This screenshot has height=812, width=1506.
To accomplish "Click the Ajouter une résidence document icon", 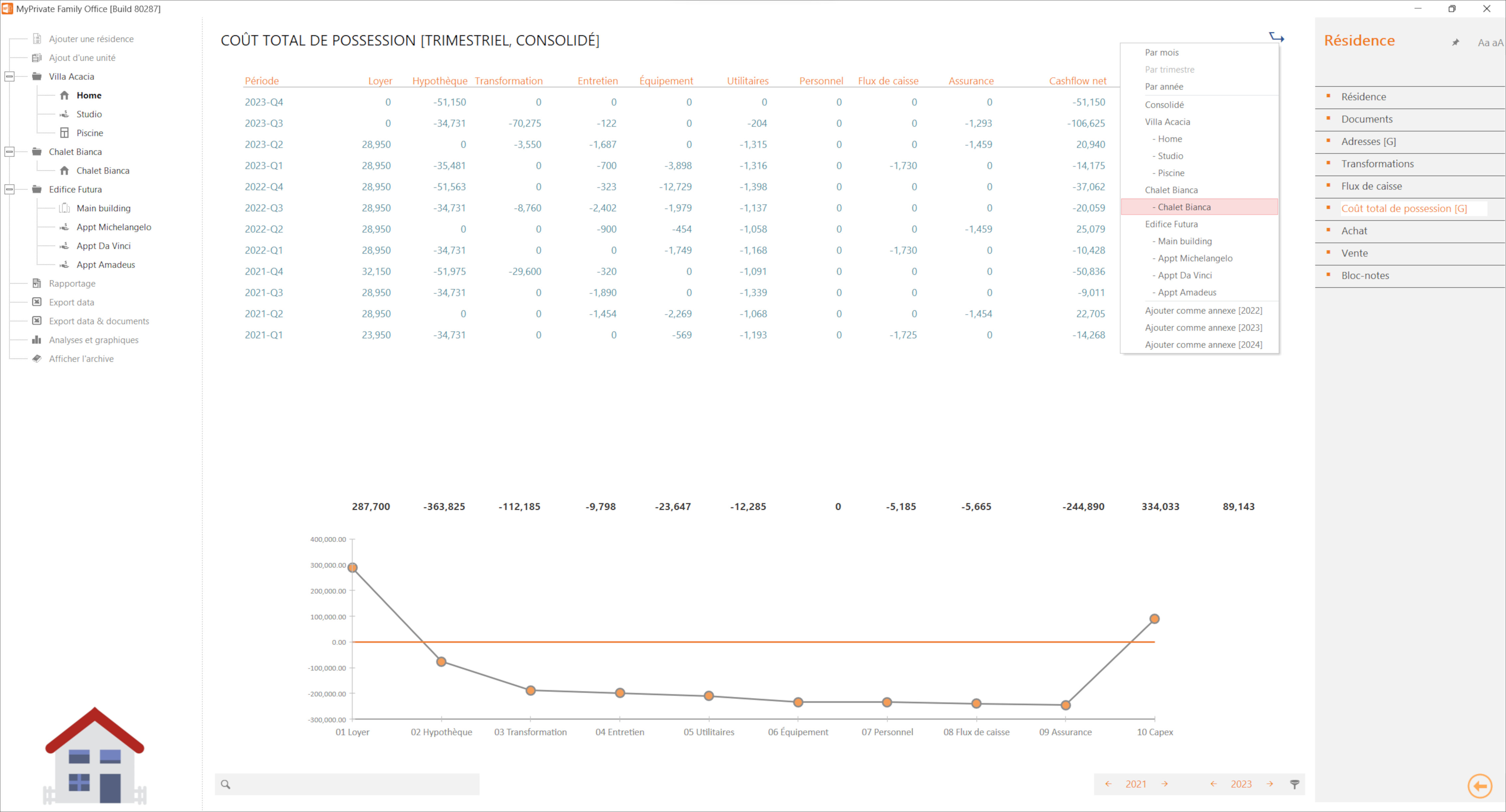I will [x=37, y=39].
